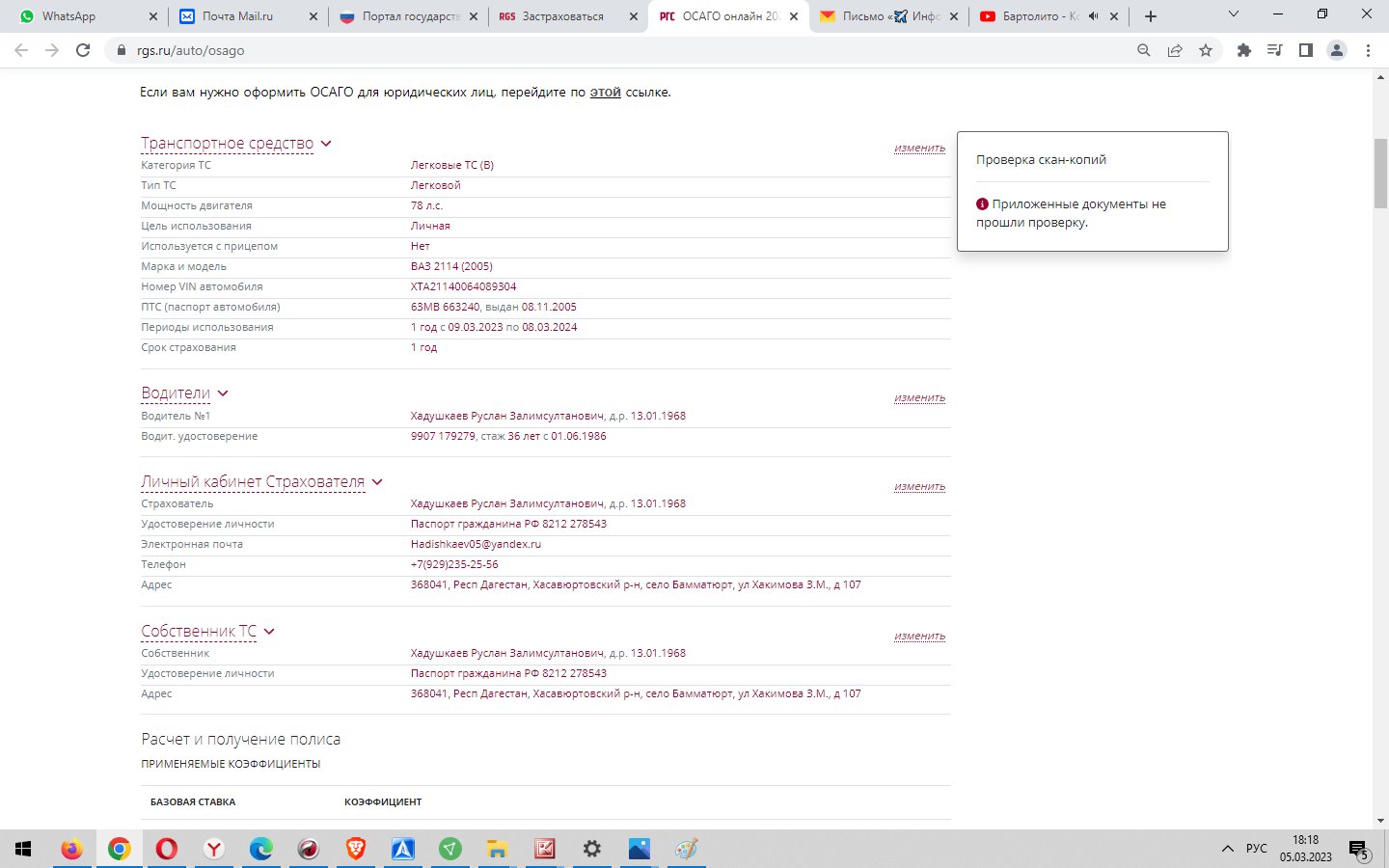Screen dimensions: 1389x868
Task: Close the WhatsApp tab
Action: (153, 16)
